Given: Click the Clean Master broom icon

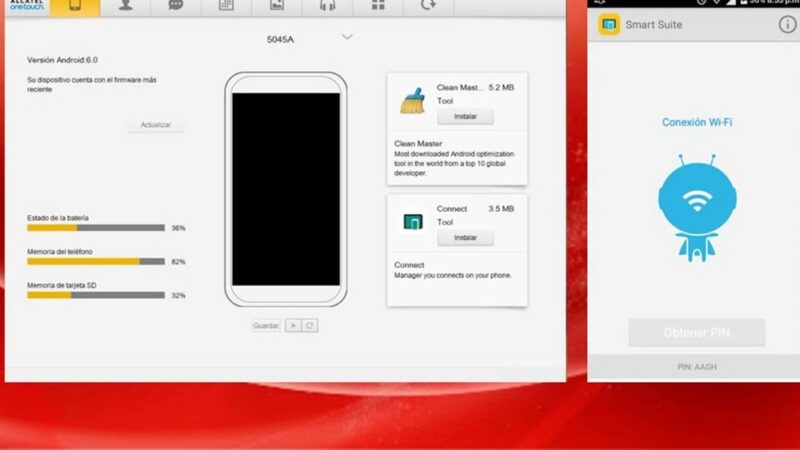Looking at the screenshot, I should 413,101.
